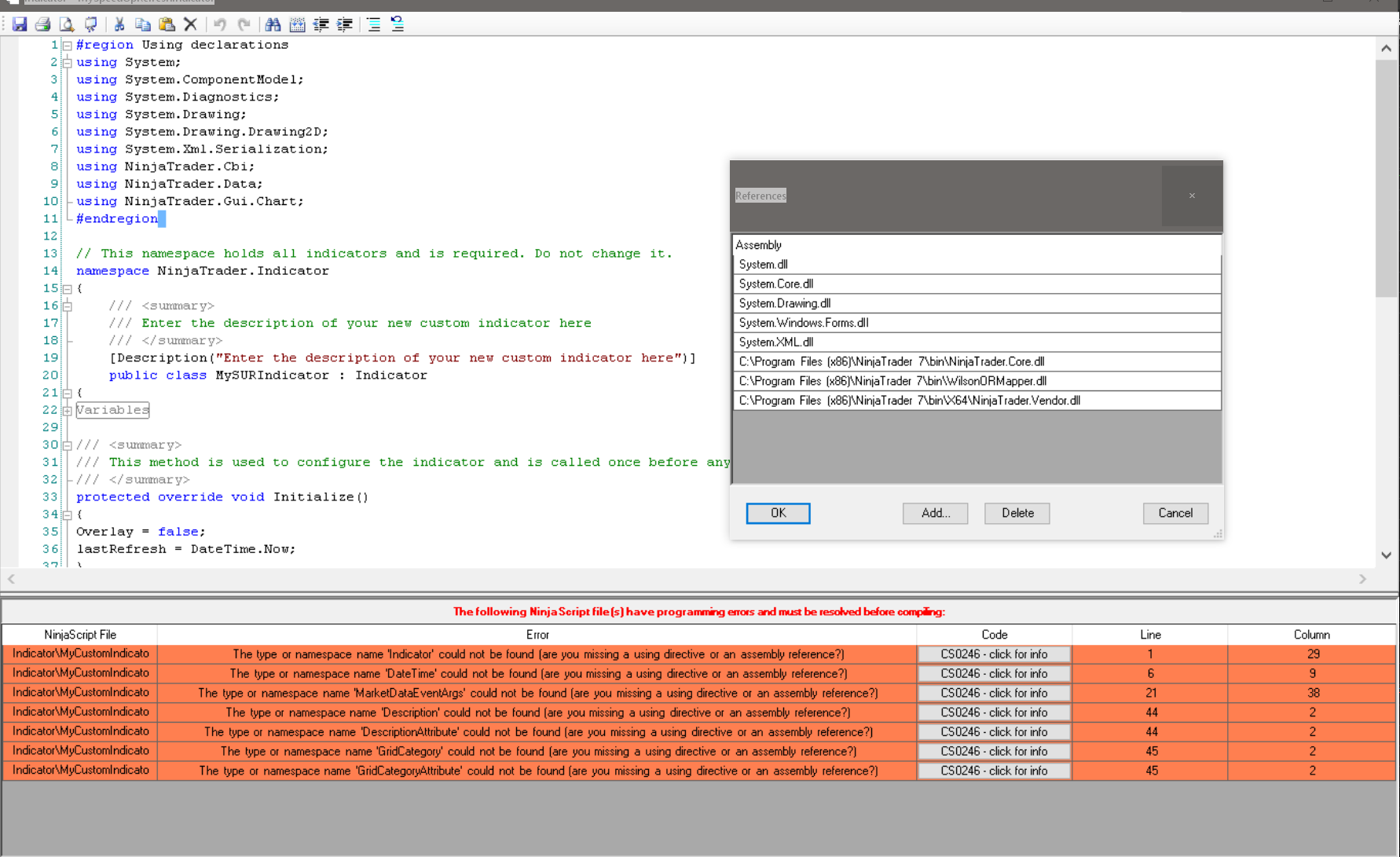Open CS0246 info for 'Indicator' error

tap(994, 654)
